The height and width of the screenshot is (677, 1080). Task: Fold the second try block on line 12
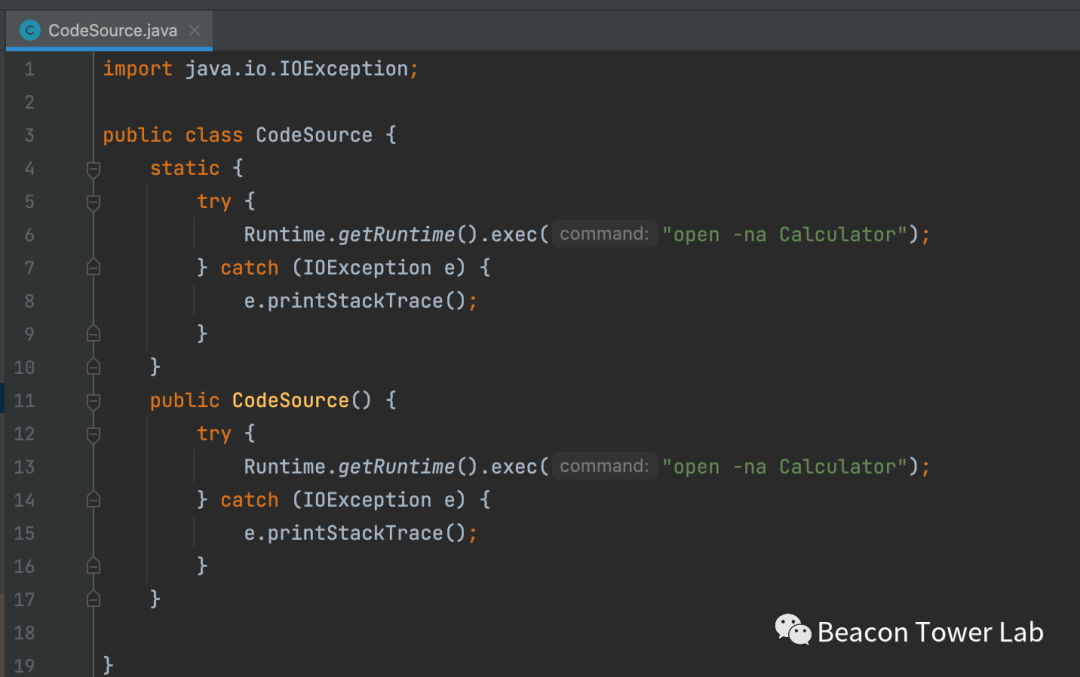[x=93, y=434]
